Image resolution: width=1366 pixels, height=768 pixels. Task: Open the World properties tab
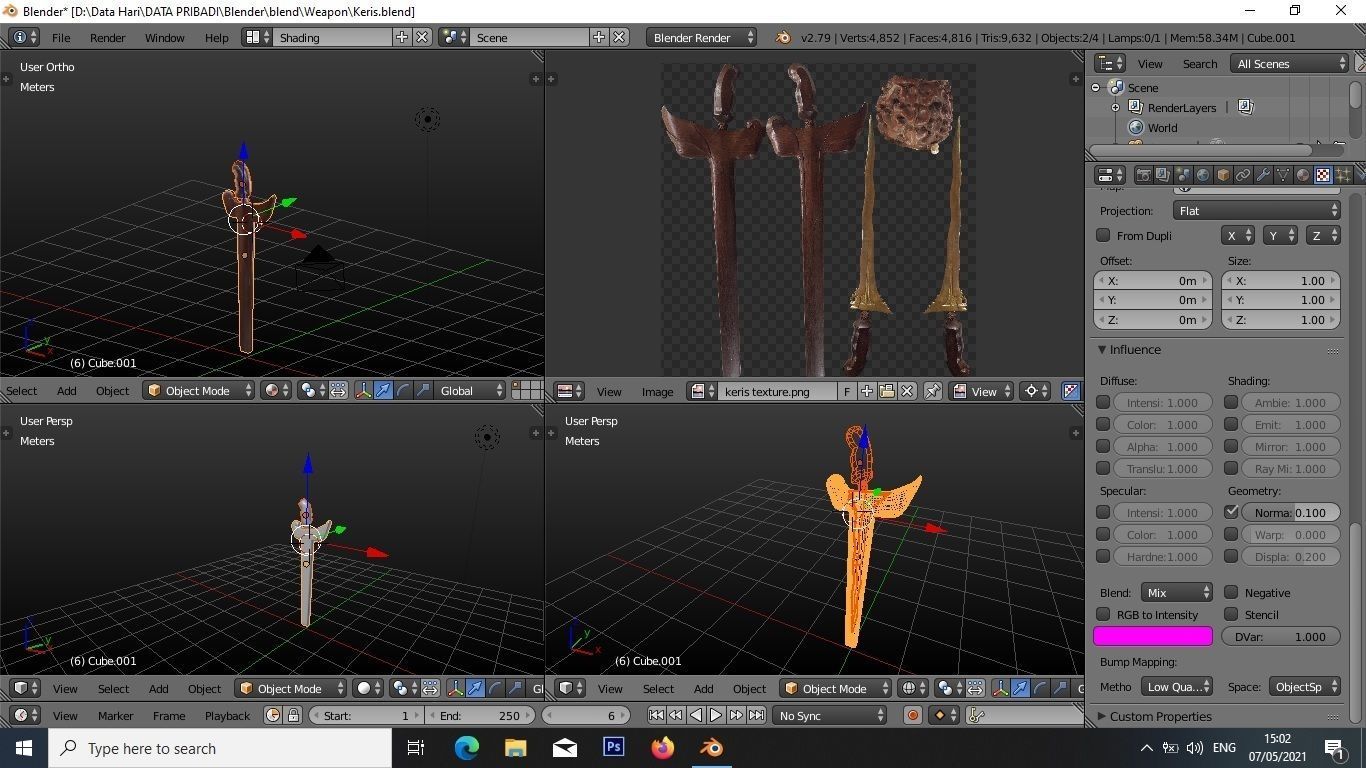pyautogui.click(x=1203, y=175)
